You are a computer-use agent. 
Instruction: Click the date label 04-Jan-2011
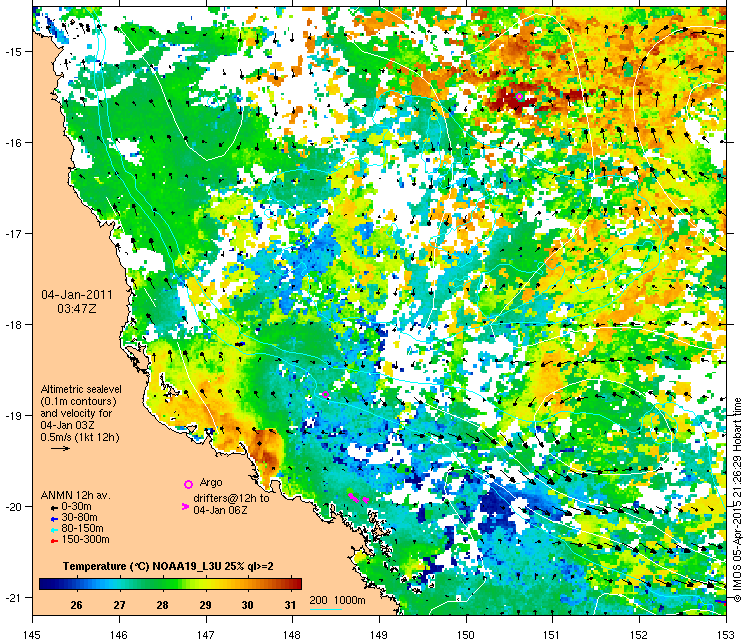77,295
